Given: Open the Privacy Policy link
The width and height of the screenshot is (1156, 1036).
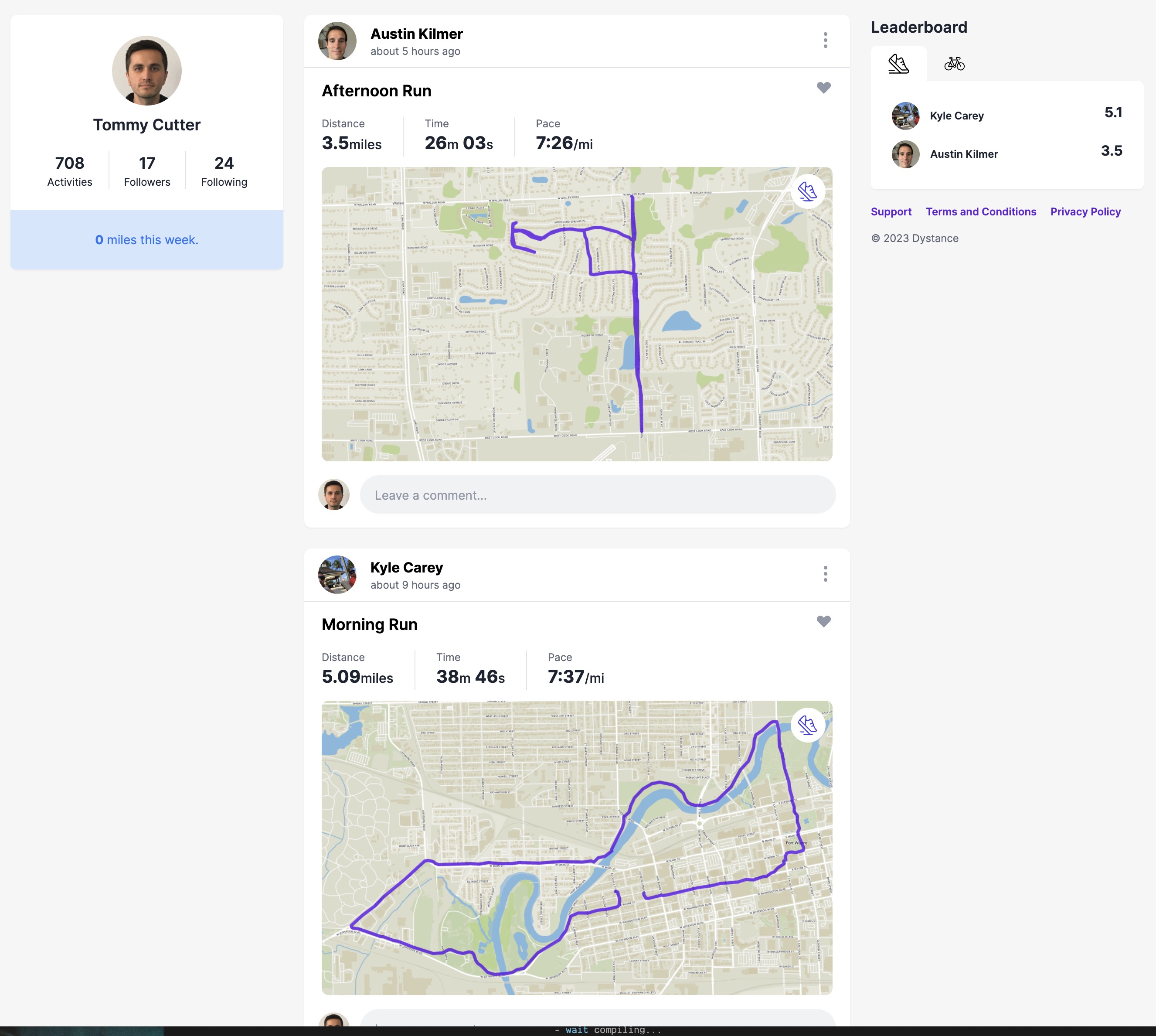Looking at the screenshot, I should point(1085,212).
